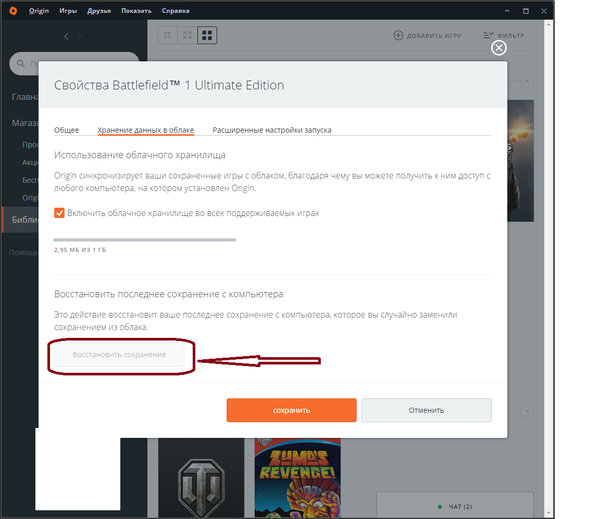600x519 pixels.
Task: Minimize the Origin window
Action: (507, 11)
